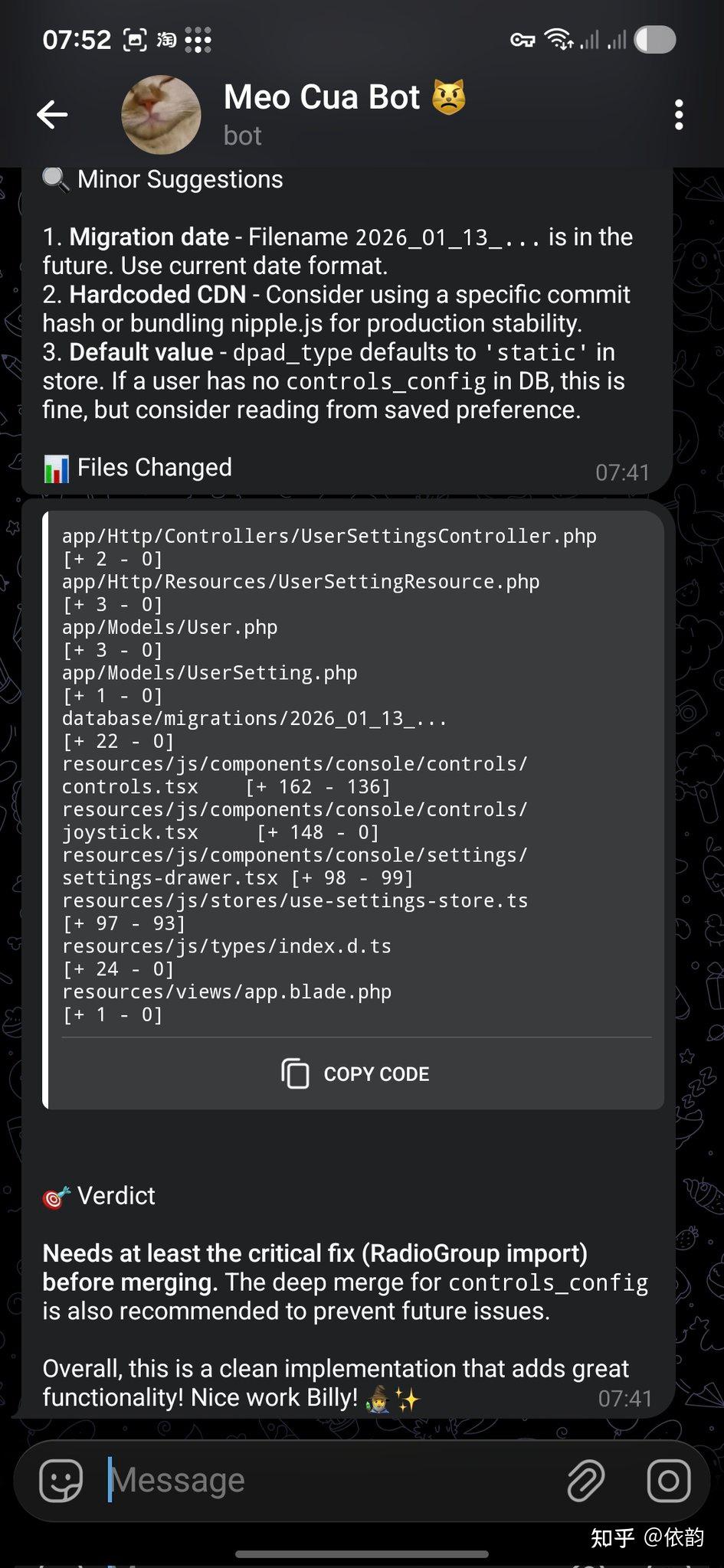Screen dimensions: 724x1568
Task: Tap the battery indicator in status bar
Action: coord(655,39)
